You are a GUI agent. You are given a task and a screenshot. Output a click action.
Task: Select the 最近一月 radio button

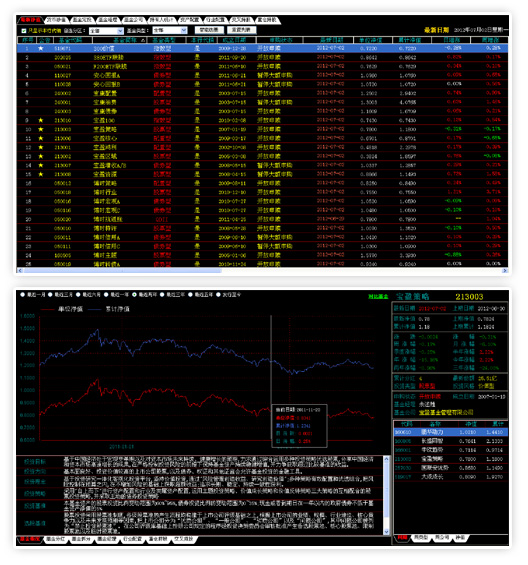coord(23,295)
